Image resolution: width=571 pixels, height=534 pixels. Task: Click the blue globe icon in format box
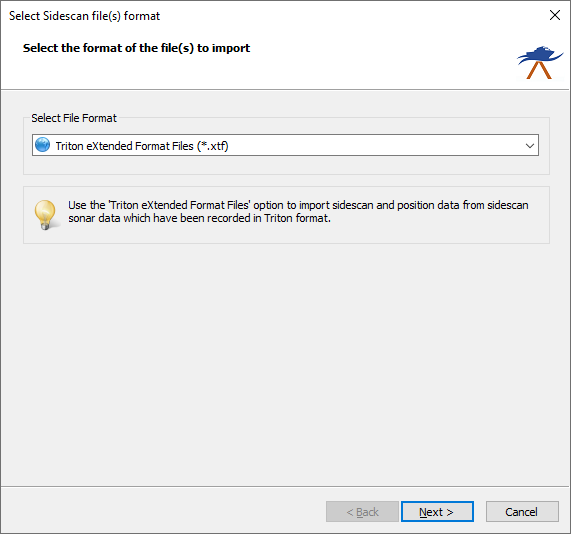(x=43, y=145)
